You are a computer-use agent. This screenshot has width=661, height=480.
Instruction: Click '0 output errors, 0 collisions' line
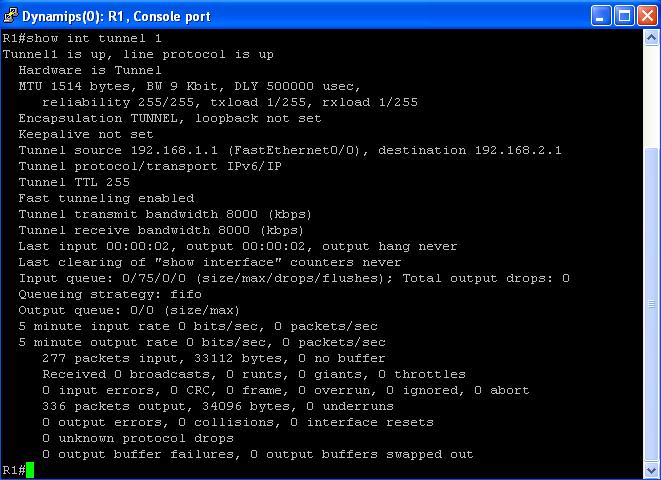[238, 423]
